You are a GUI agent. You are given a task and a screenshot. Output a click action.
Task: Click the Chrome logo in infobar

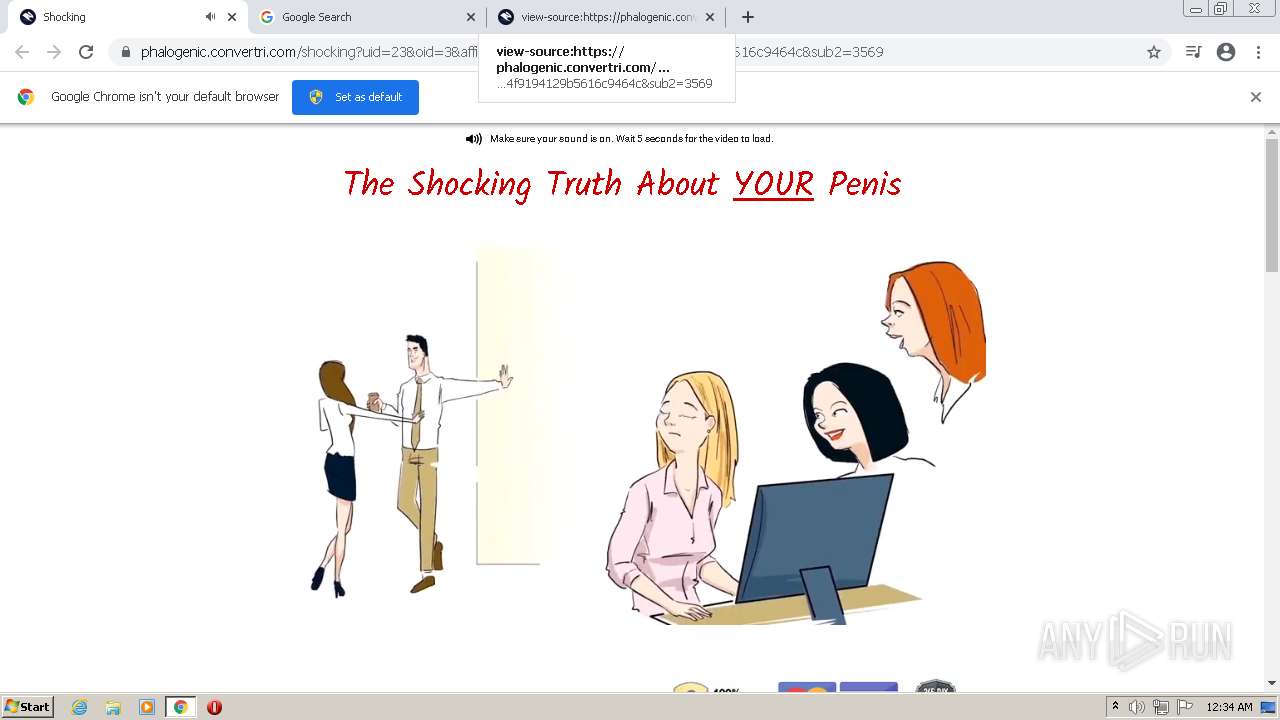coord(26,97)
